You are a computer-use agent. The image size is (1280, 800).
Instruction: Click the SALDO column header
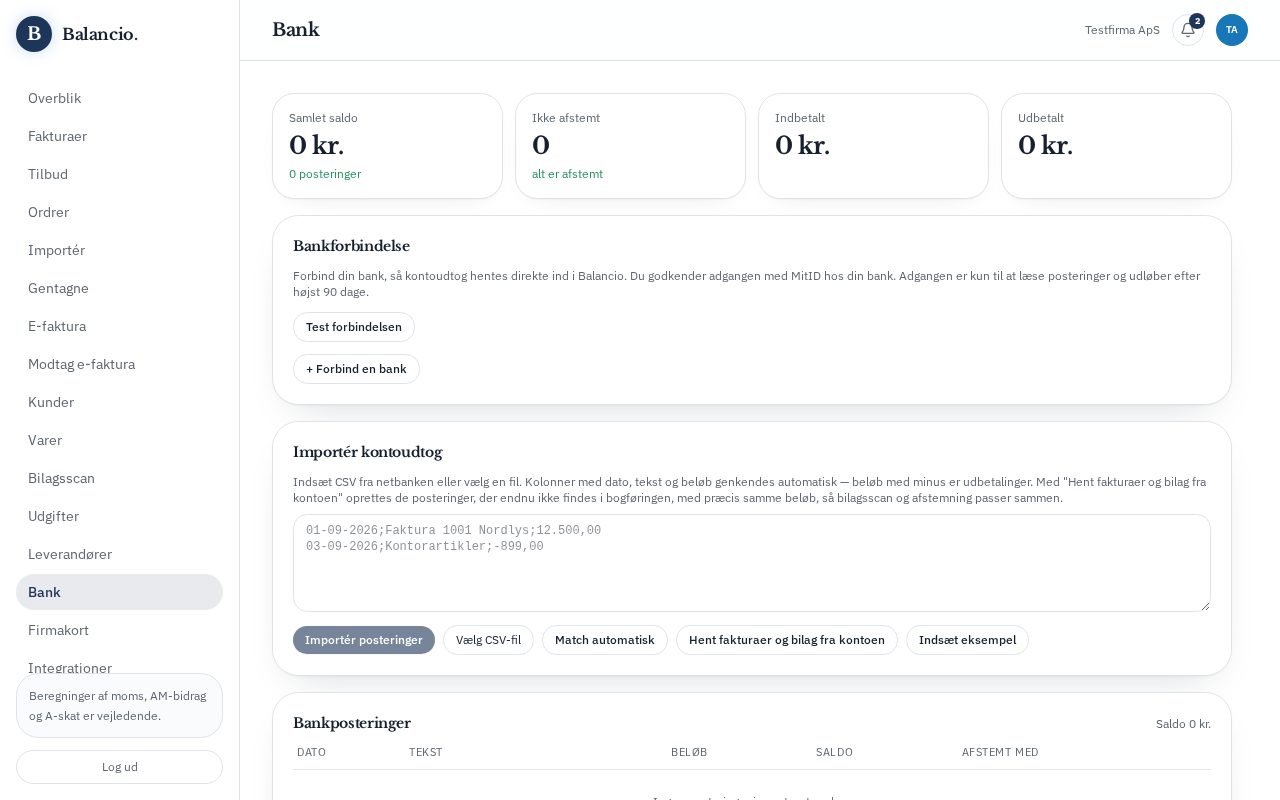(834, 752)
